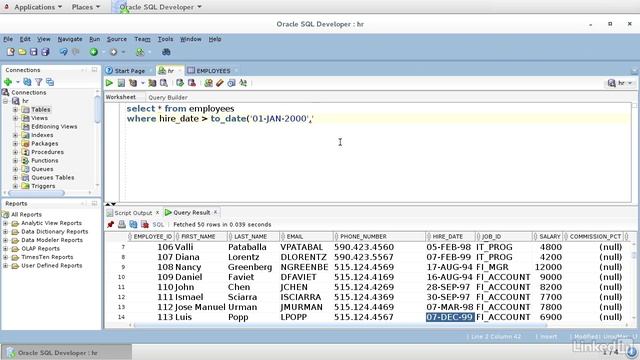Click the red Delete icon in the result toolbar
This screenshot has width=640, height=360.
[144, 224]
